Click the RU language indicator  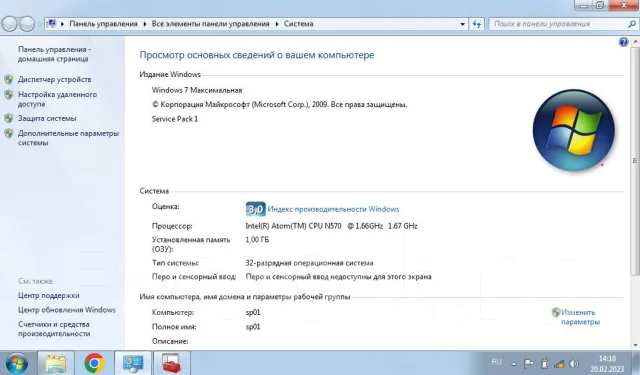click(496, 362)
